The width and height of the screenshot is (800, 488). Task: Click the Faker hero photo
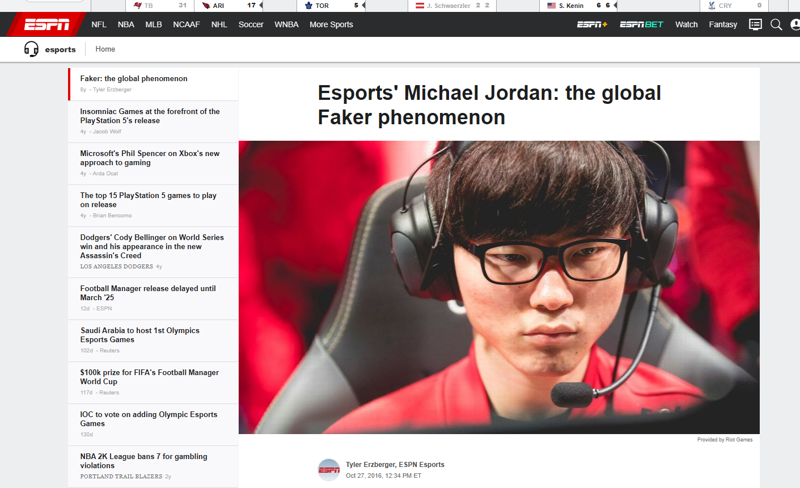[x=499, y=287]
